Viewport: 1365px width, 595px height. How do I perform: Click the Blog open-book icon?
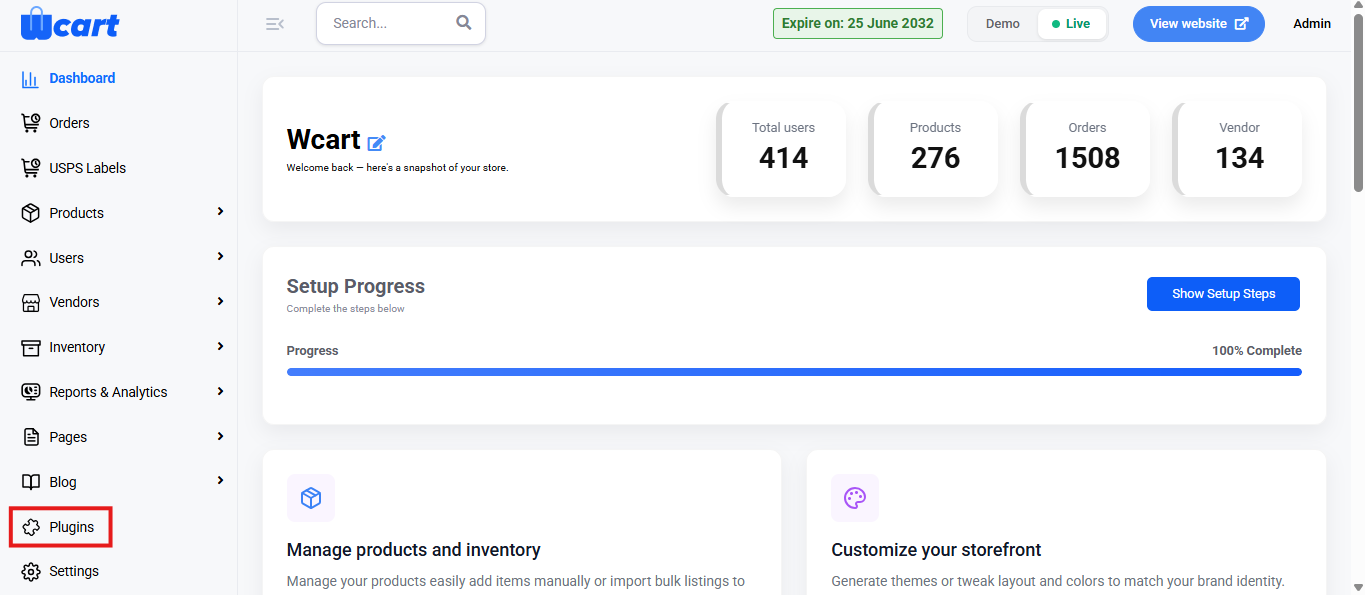click(x=31, y=482)
